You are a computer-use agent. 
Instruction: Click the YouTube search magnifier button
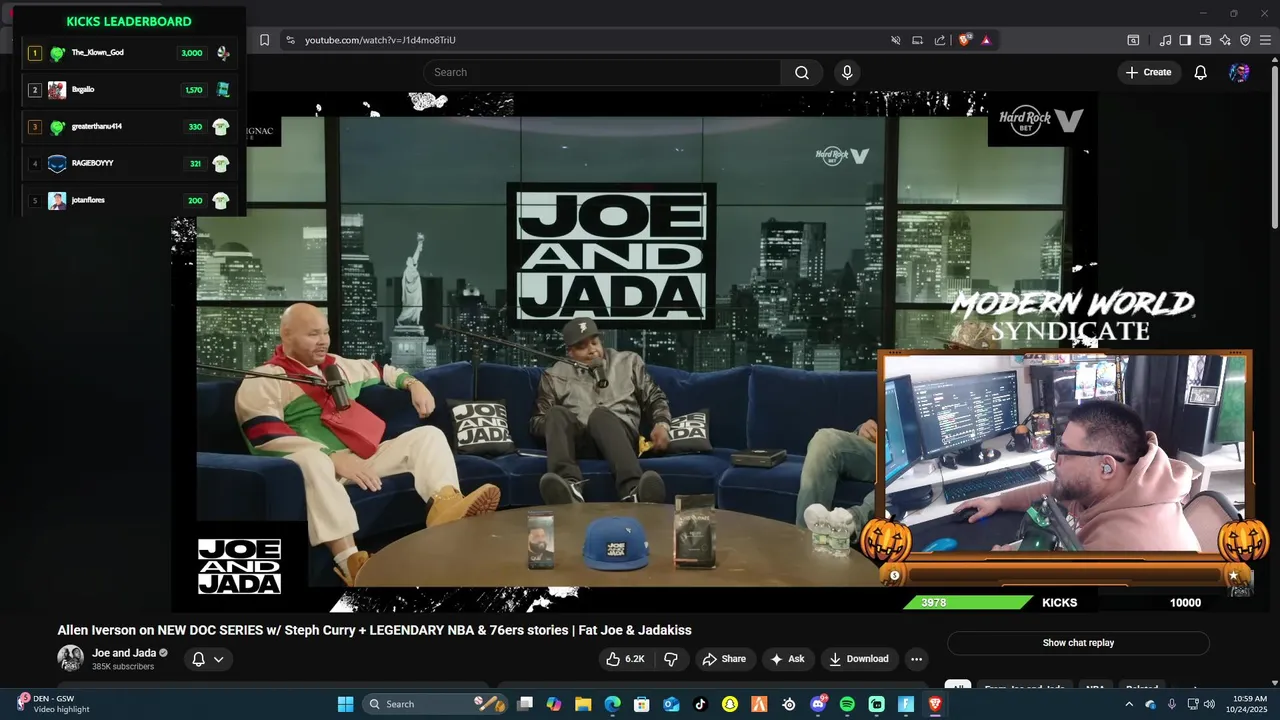(802, 72)
